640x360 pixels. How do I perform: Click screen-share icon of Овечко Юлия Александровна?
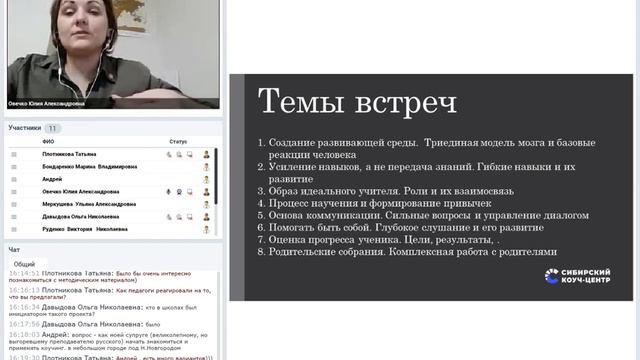click(190, 192)
